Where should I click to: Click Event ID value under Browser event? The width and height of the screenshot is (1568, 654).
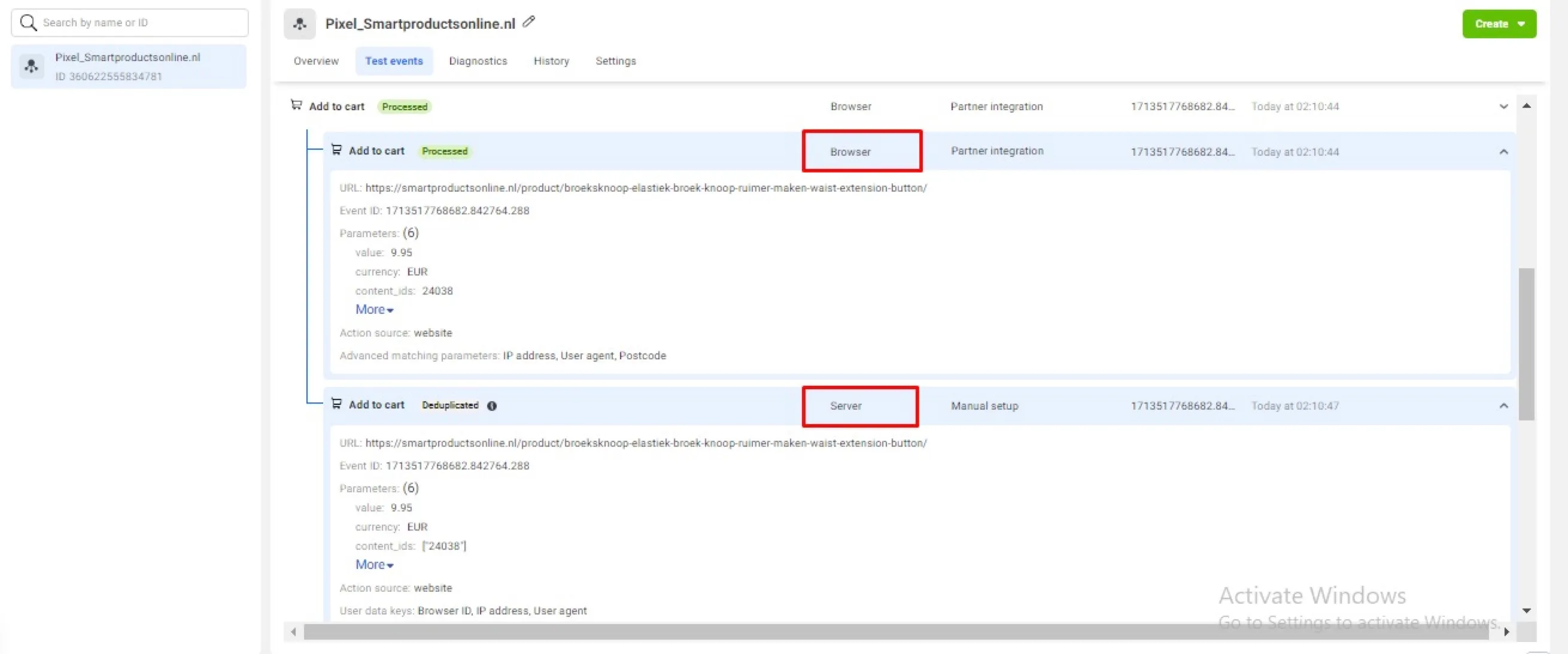(x=457, y=211)
